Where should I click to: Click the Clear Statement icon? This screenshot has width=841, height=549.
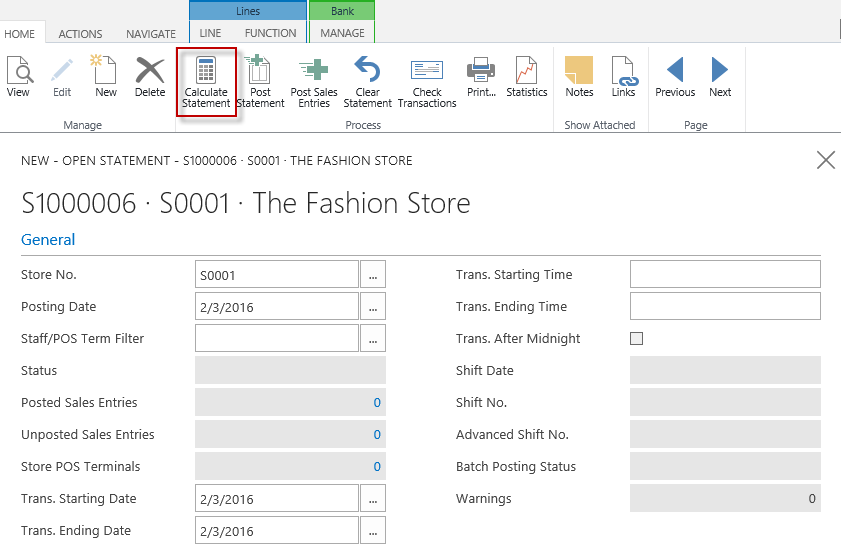pyautogui.click(x=368, y=80)
